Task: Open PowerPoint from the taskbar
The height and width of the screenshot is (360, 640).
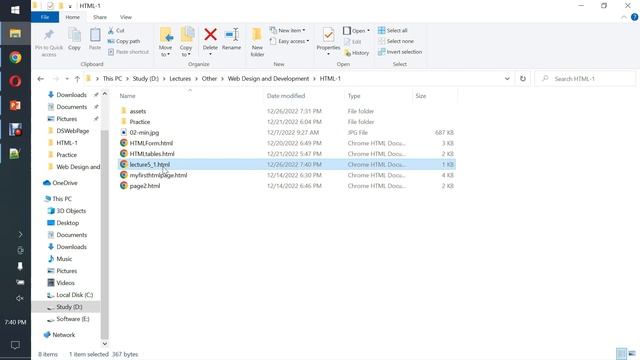Action: [15, 105]
